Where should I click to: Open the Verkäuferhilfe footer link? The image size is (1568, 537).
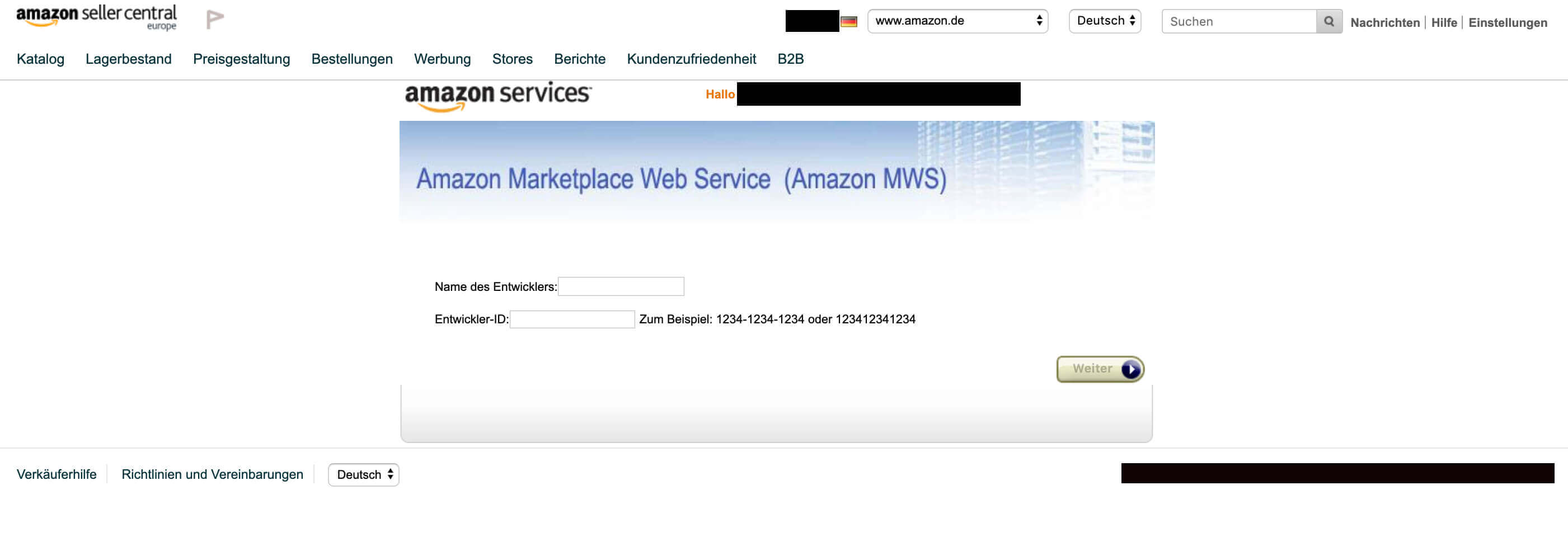click(57, 474)
